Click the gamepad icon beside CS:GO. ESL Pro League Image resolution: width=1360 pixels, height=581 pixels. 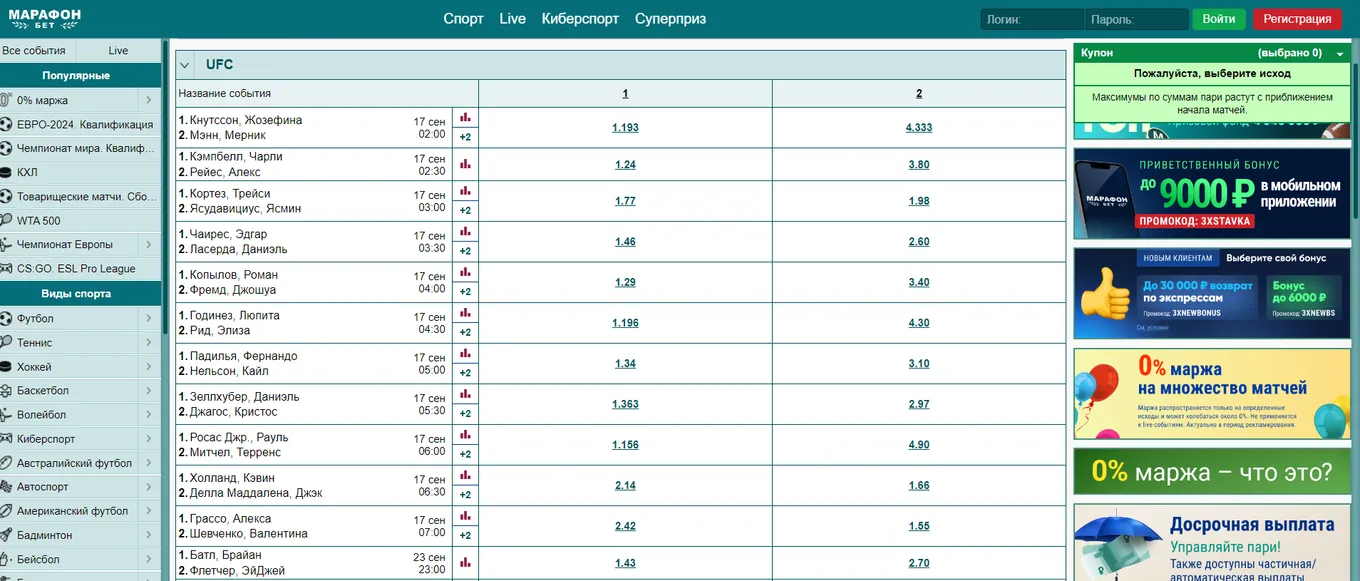point(6,269)
